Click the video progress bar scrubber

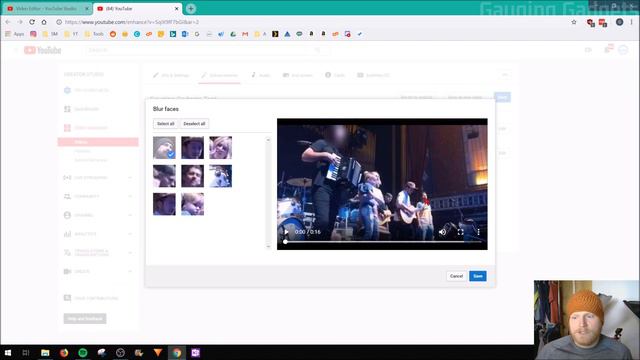click(285, 242)
